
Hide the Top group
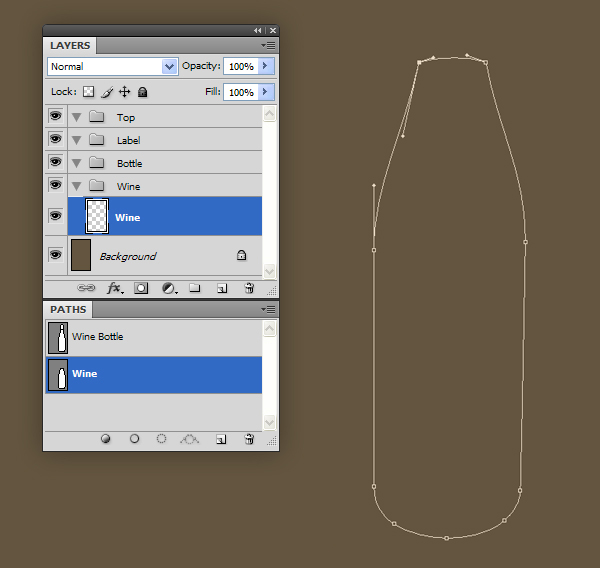coord(56,116)
